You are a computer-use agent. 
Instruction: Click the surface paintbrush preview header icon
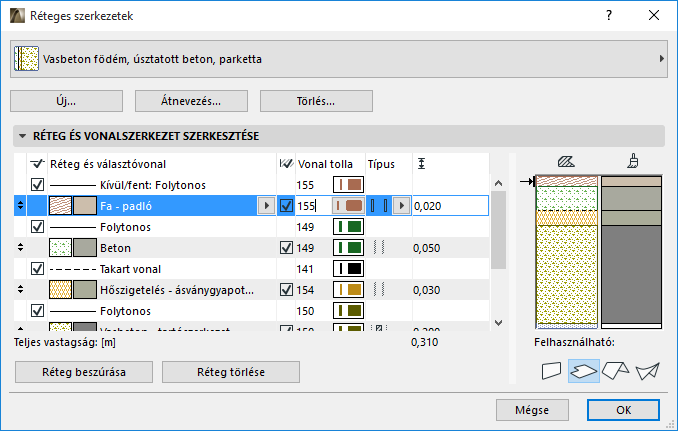tap(633, 161)
